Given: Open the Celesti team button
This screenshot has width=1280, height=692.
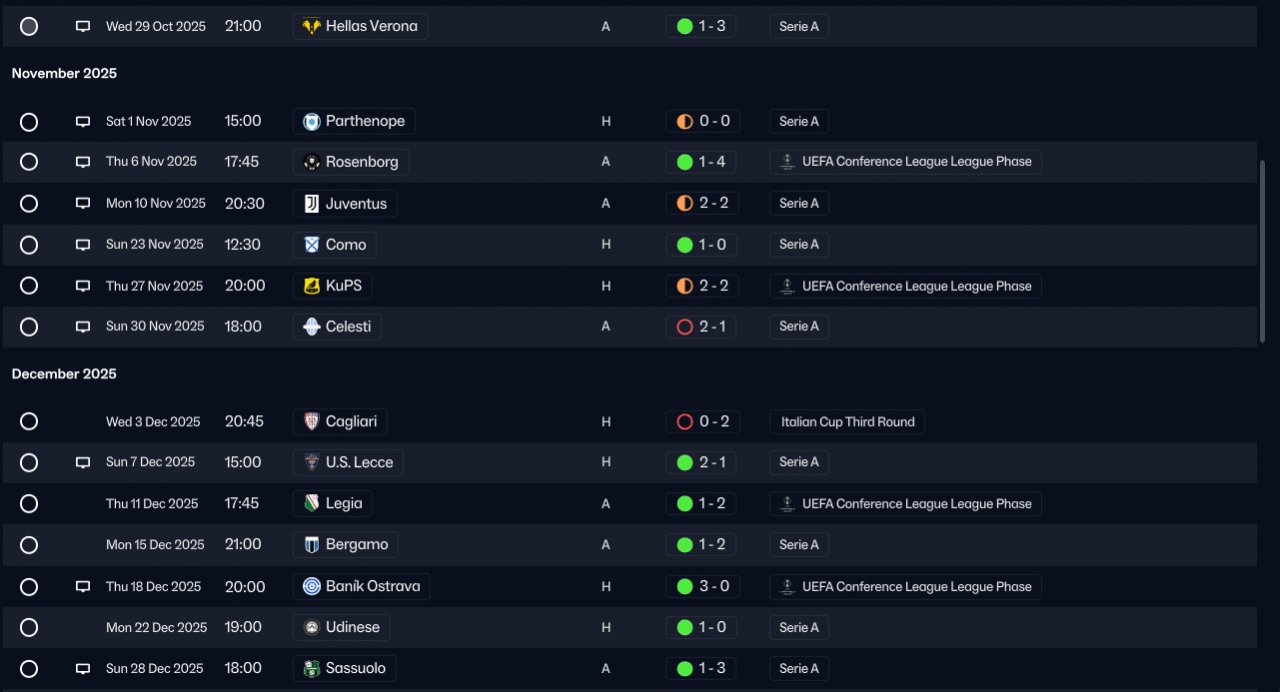Looking at the screenshot, I should (337, 327).
